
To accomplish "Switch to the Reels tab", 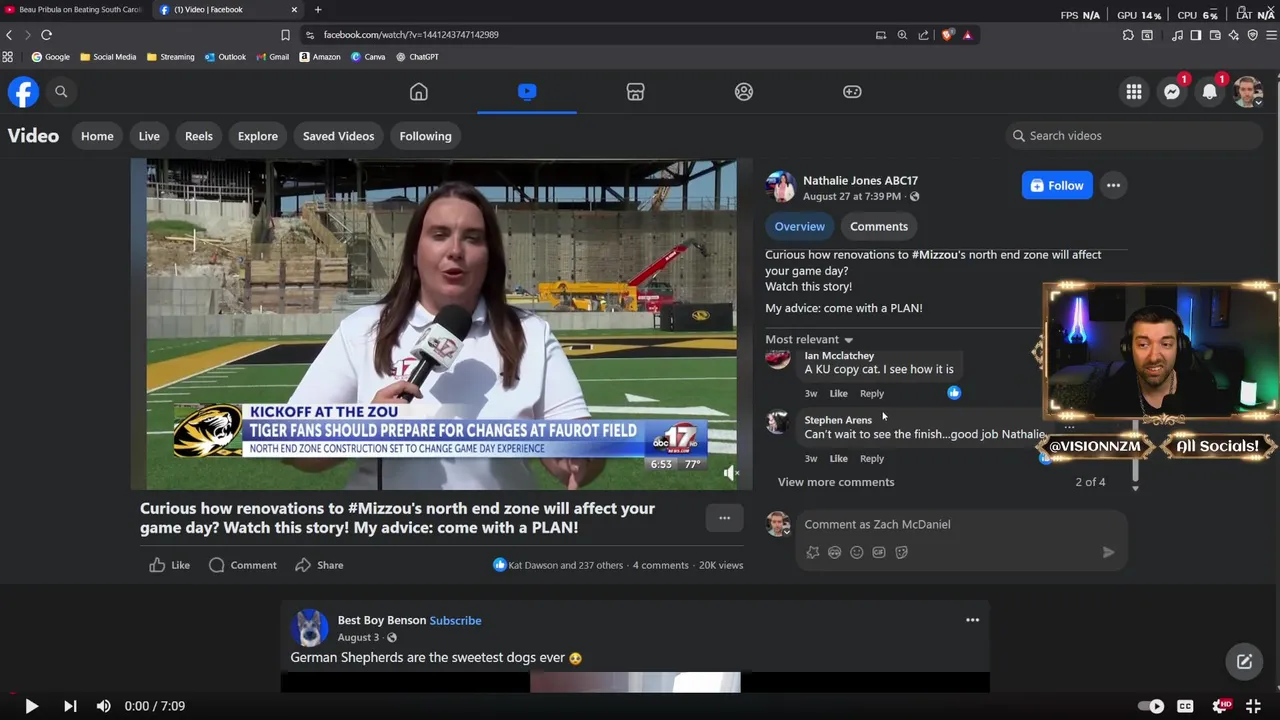I will click(199, 136).
